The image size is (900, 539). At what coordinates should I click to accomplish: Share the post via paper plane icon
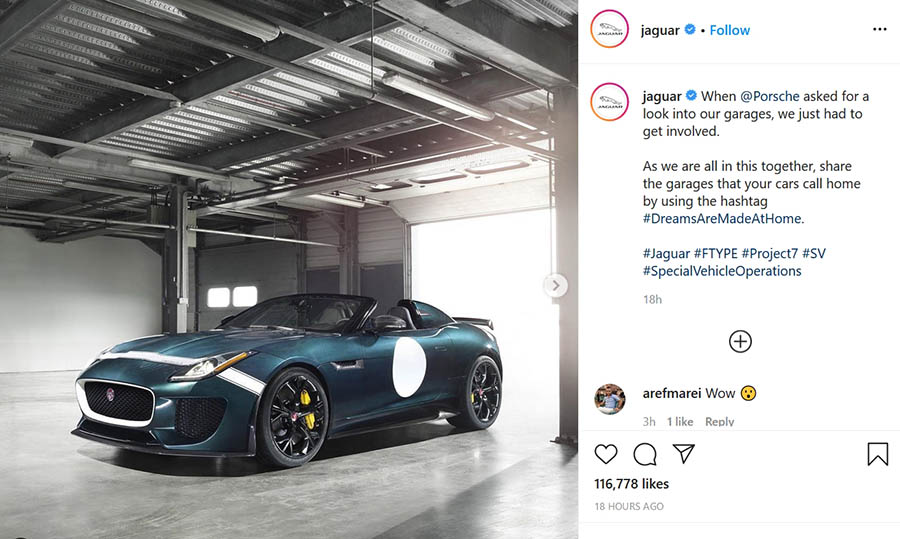coord(684,453)
